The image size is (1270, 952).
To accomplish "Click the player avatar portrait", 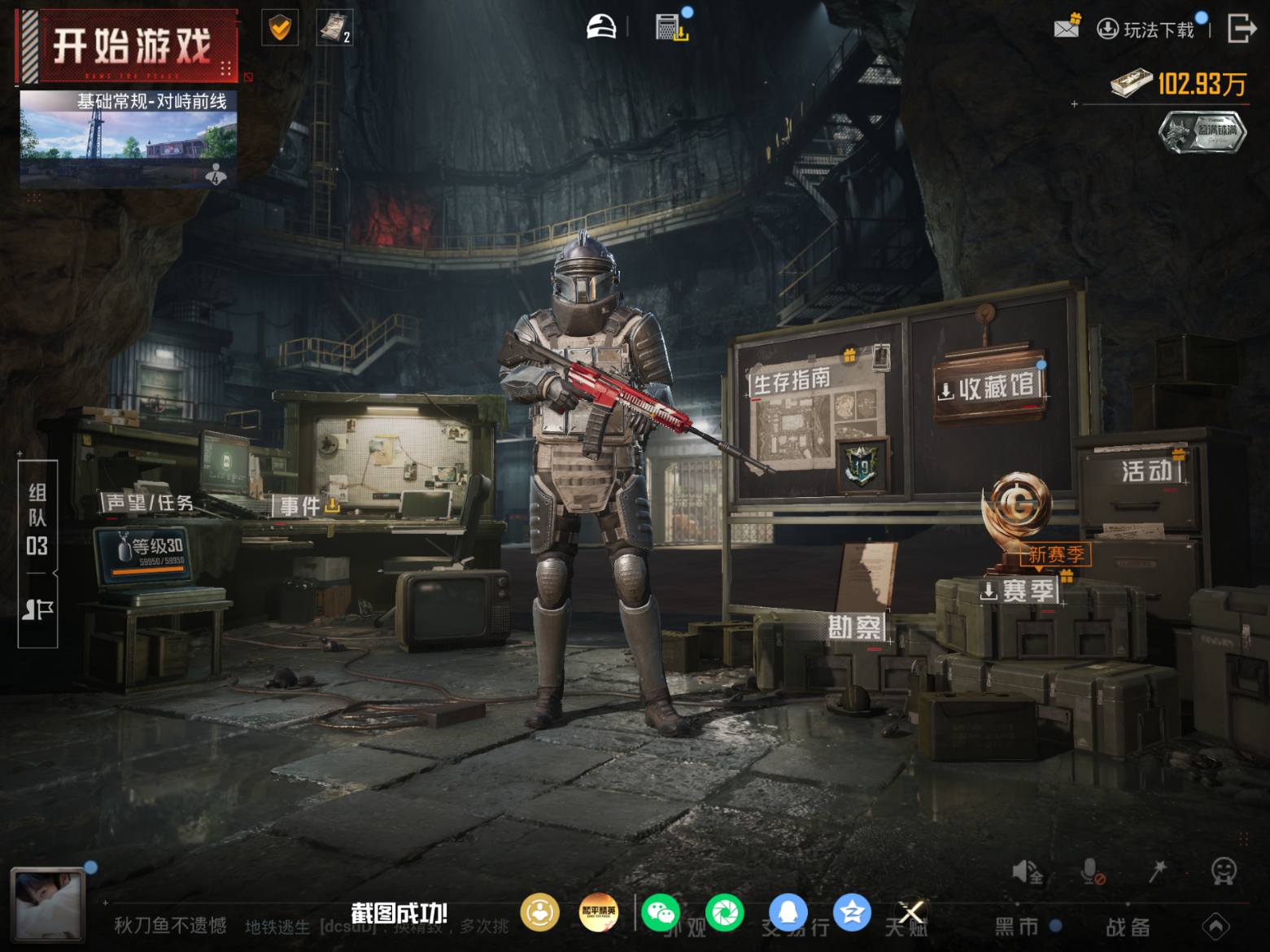I will [47, 905].
